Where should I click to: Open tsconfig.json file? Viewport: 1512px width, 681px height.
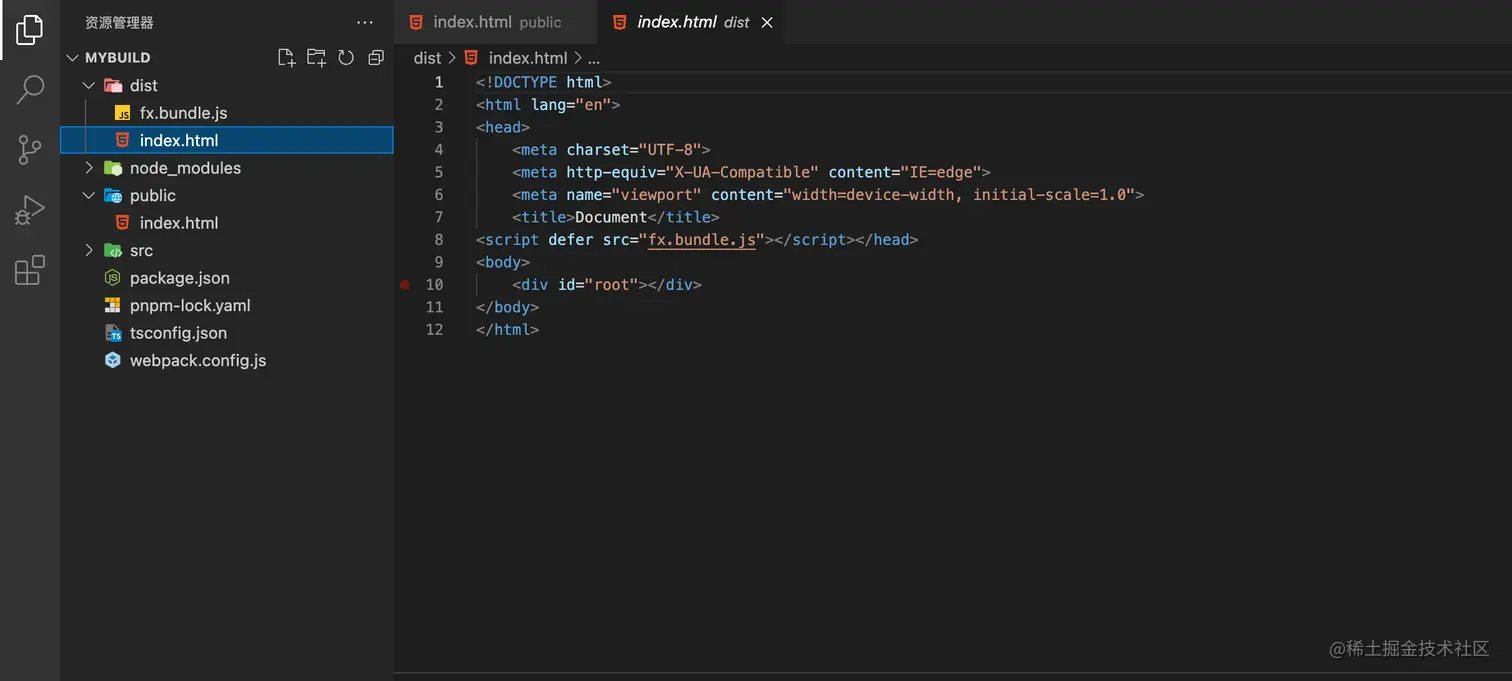point(178,333)
